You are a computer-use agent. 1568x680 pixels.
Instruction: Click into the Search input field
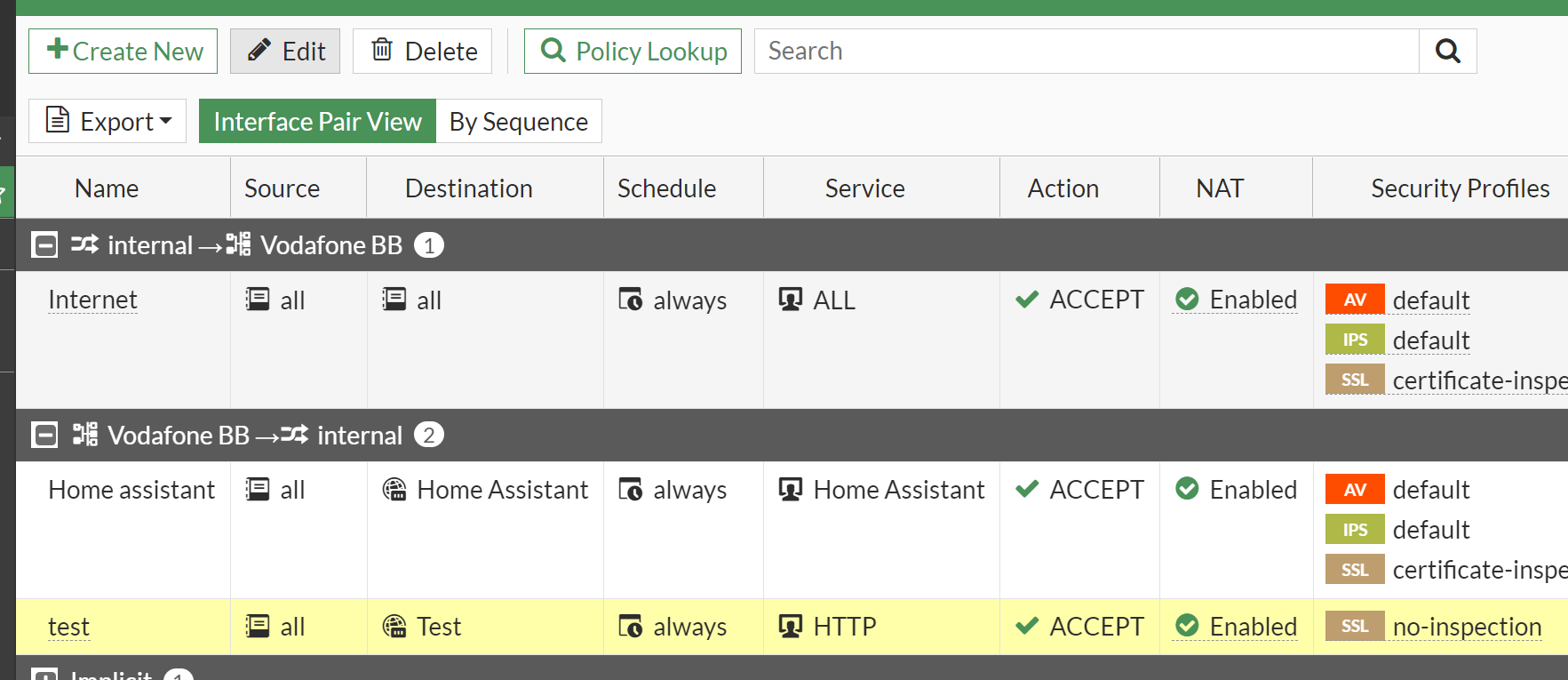pyautogui.click(x=1086, y=52)
